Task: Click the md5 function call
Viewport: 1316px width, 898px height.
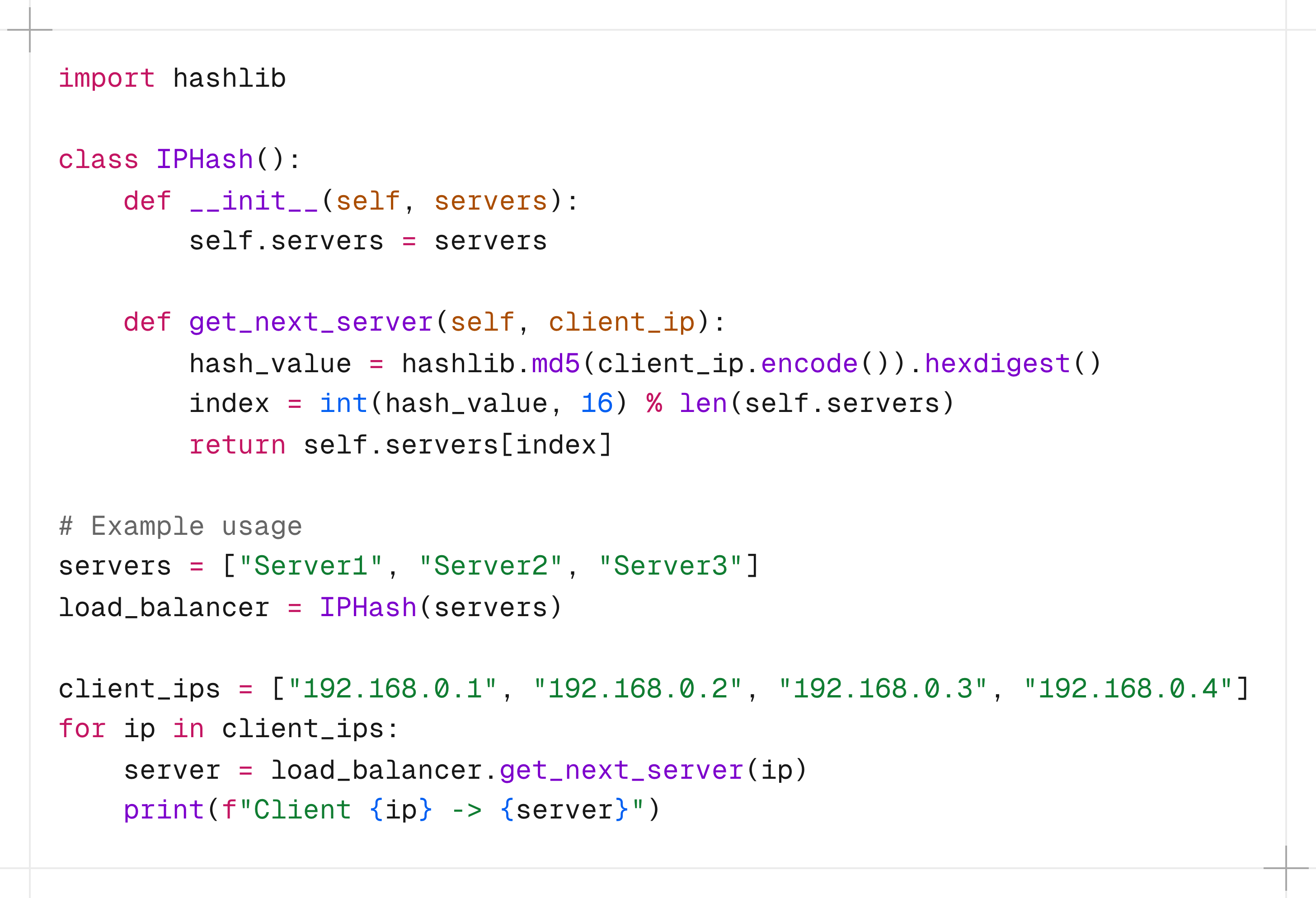Action: pyautogui.click(x=555, y=363)
